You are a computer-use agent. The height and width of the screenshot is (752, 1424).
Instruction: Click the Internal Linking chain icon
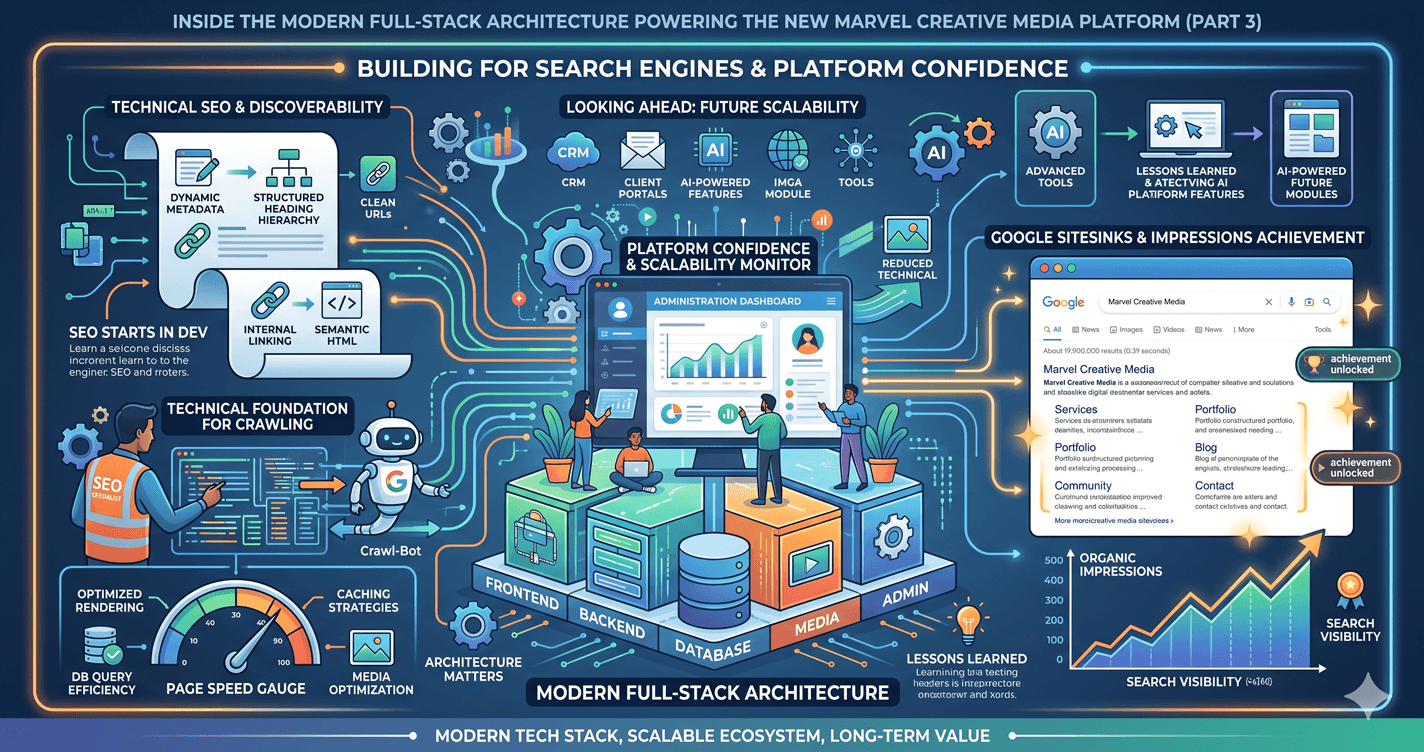point(270,301)
